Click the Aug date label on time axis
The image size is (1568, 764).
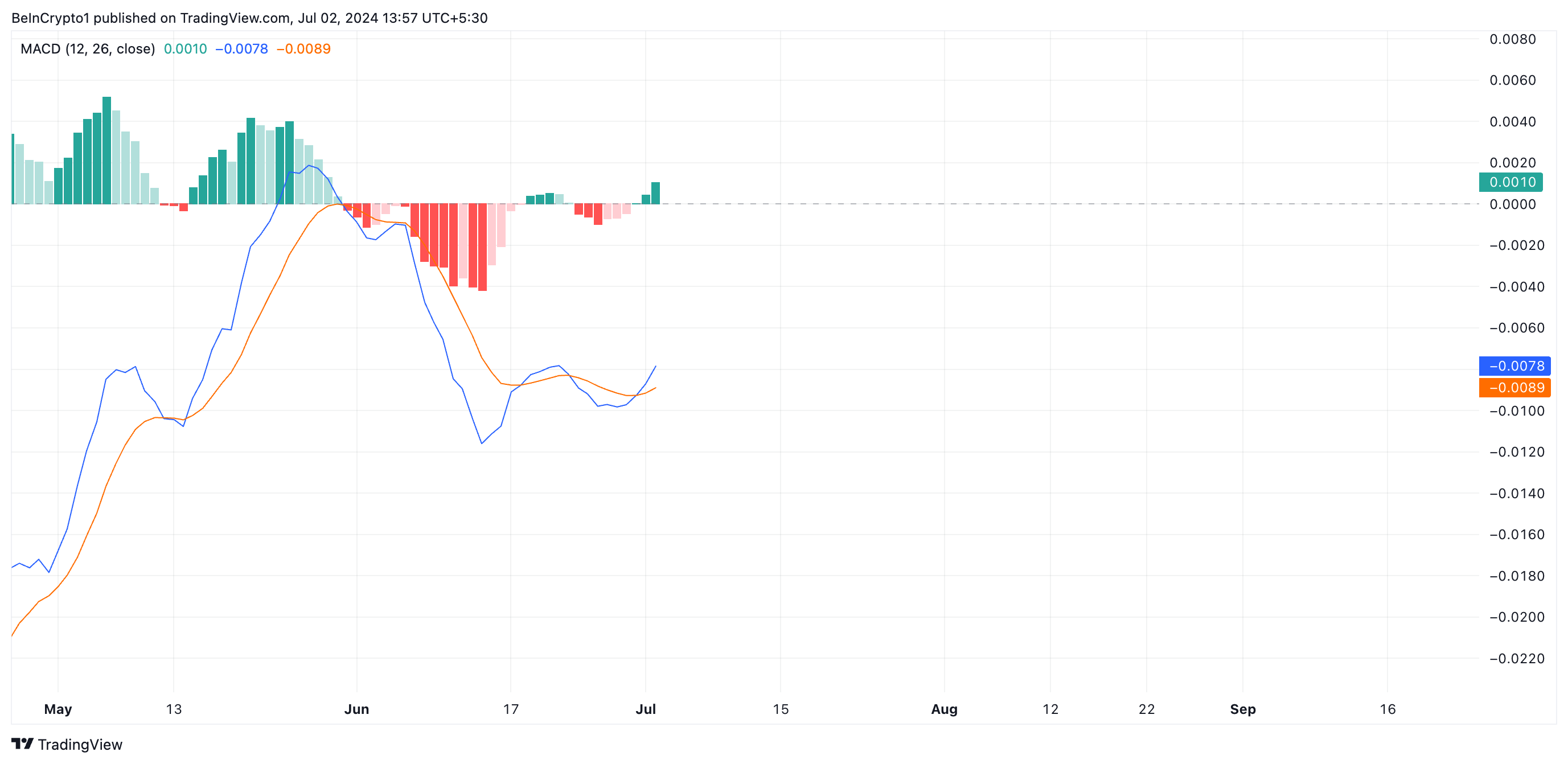pos(944,709)
